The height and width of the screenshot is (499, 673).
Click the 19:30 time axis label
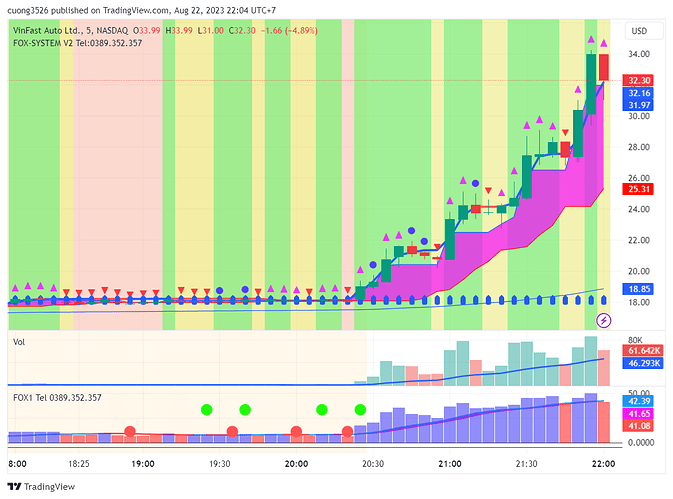click(220, 464)
